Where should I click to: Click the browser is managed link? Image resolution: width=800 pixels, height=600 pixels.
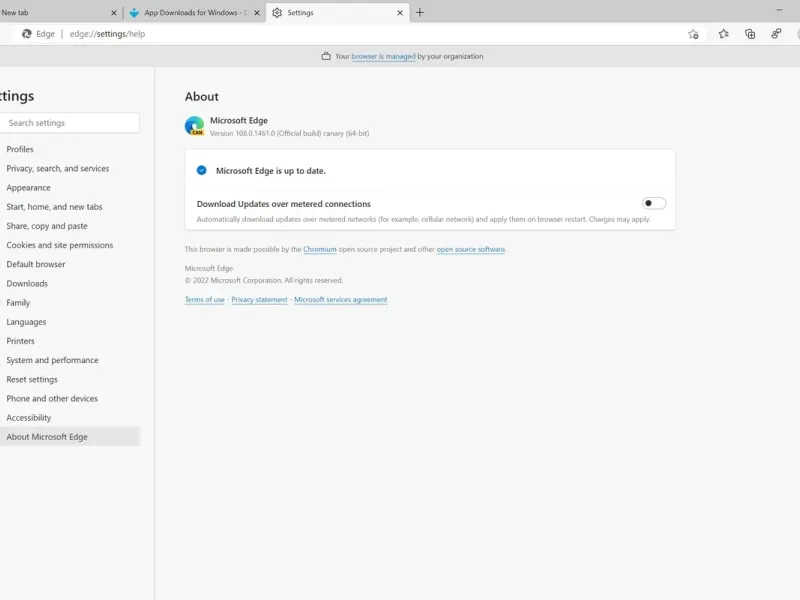(x=383, y=56)
